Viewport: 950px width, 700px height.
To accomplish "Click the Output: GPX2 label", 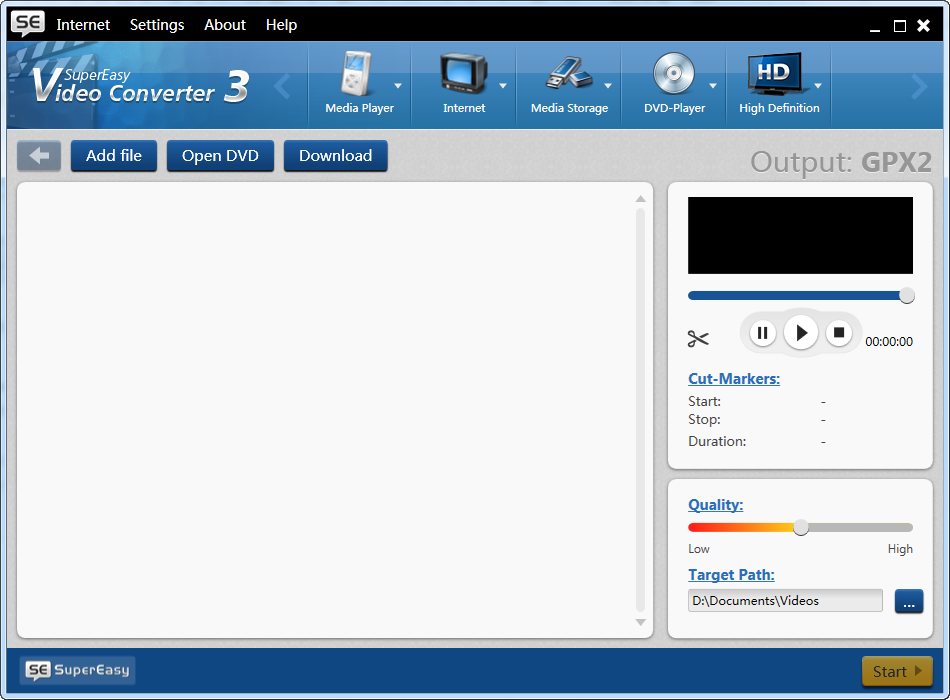I will point(841,162).
